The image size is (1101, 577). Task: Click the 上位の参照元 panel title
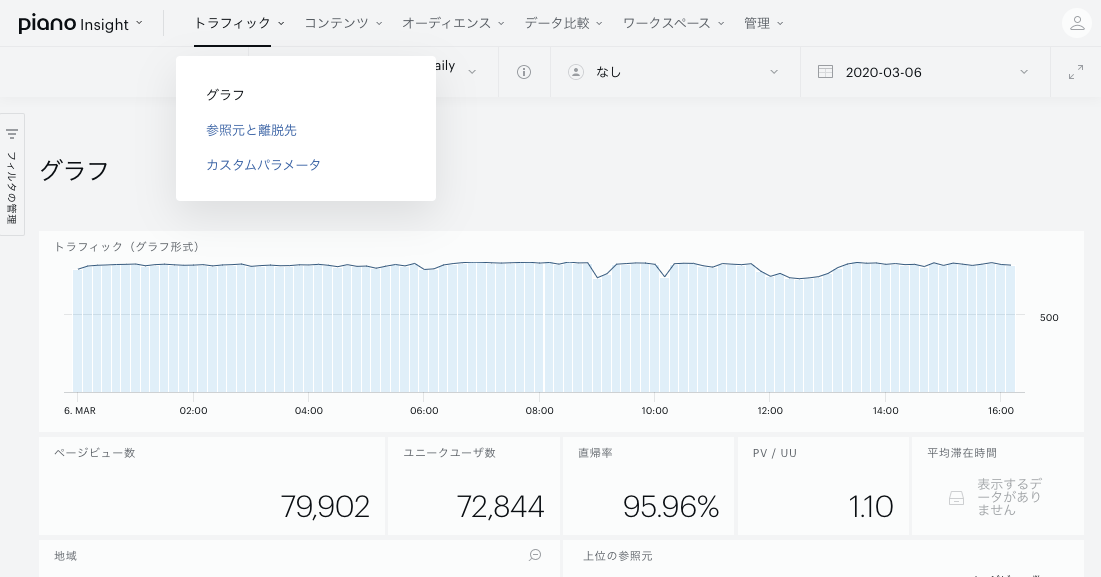point(617,556)
